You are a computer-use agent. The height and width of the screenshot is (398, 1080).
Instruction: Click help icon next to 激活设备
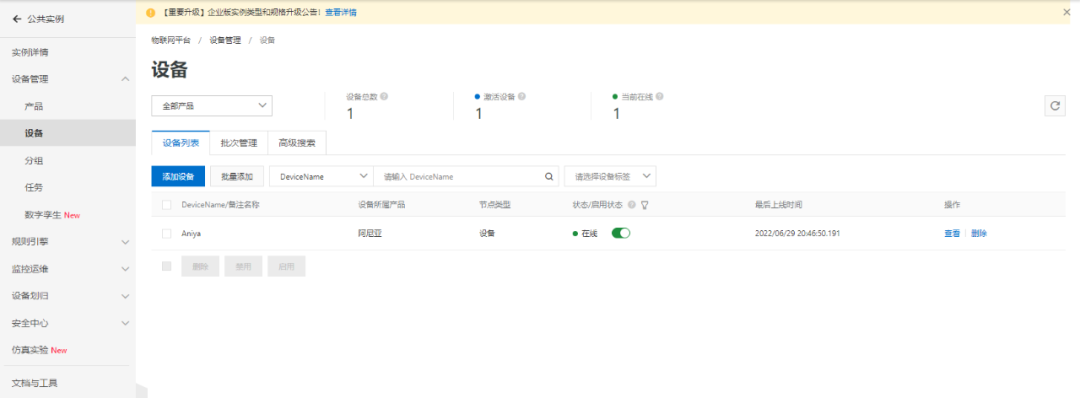(522, 96)
